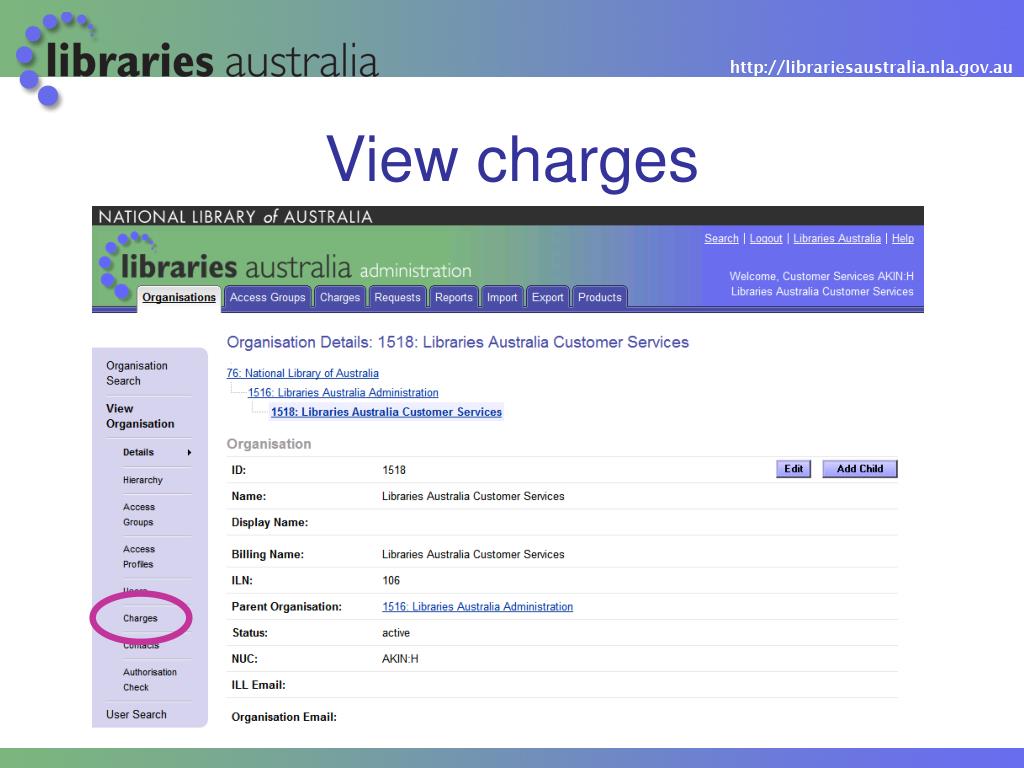Open 76: National Library of Australia link
This screenshot has width=1024, height=768.
click(302, 373)
